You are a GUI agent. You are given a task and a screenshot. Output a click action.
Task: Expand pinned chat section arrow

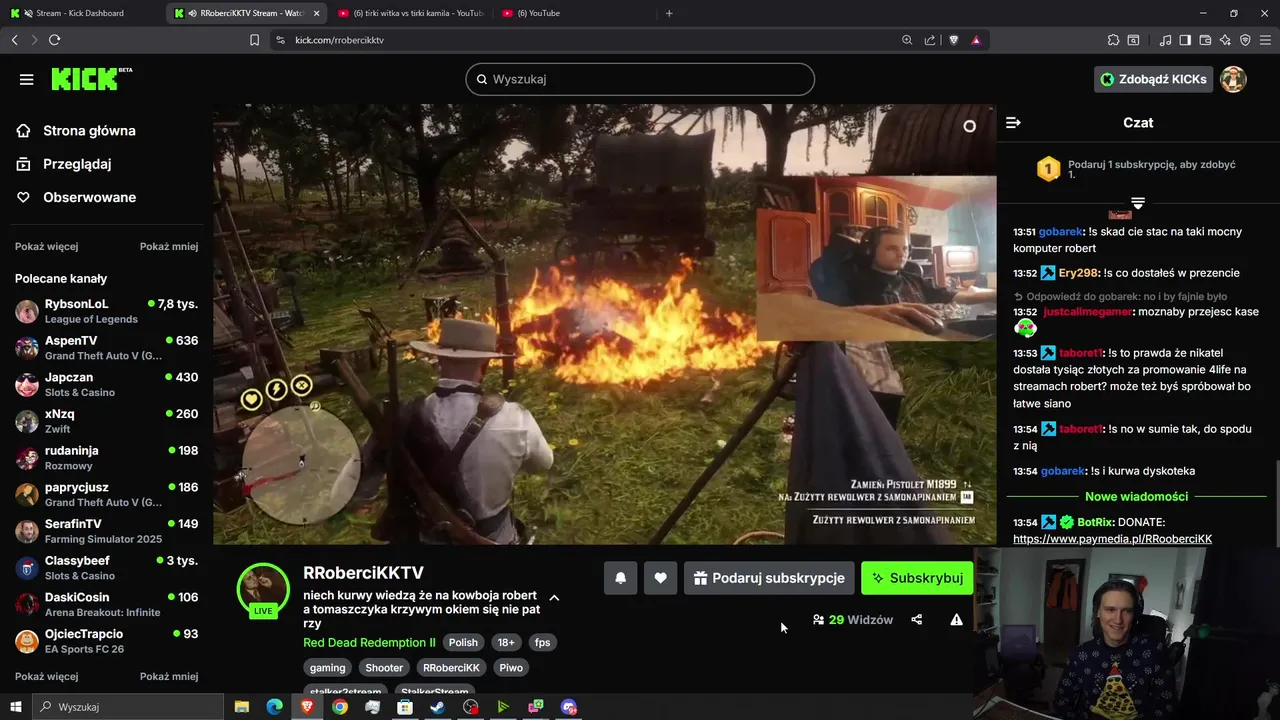[x=1138, y=203]
